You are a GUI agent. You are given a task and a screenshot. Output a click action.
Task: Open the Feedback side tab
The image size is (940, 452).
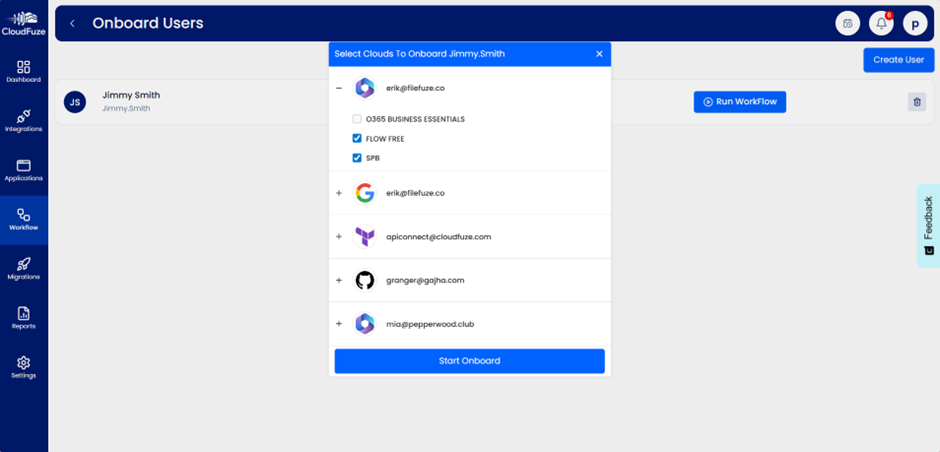coord(927,225)
